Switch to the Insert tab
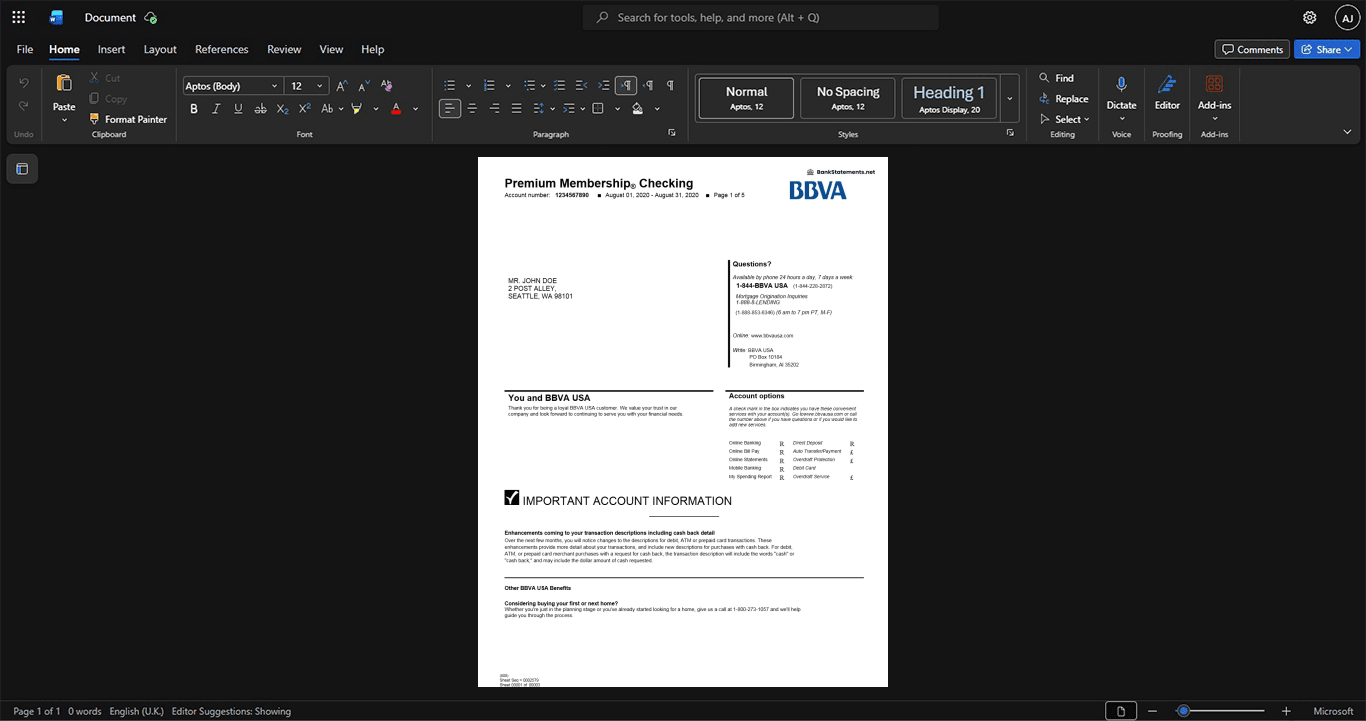The width and height of the screenshot is (1366, 721). click(111, 49)
